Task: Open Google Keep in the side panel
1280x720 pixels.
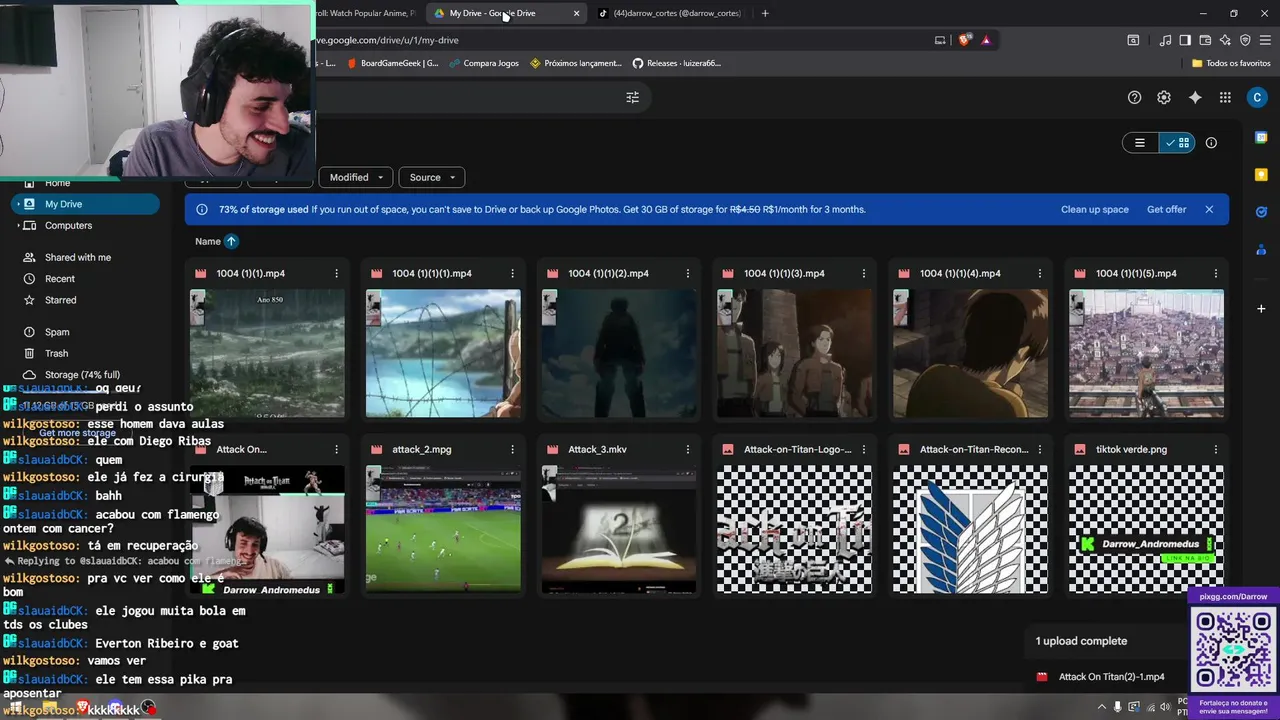Action: 1261,175
